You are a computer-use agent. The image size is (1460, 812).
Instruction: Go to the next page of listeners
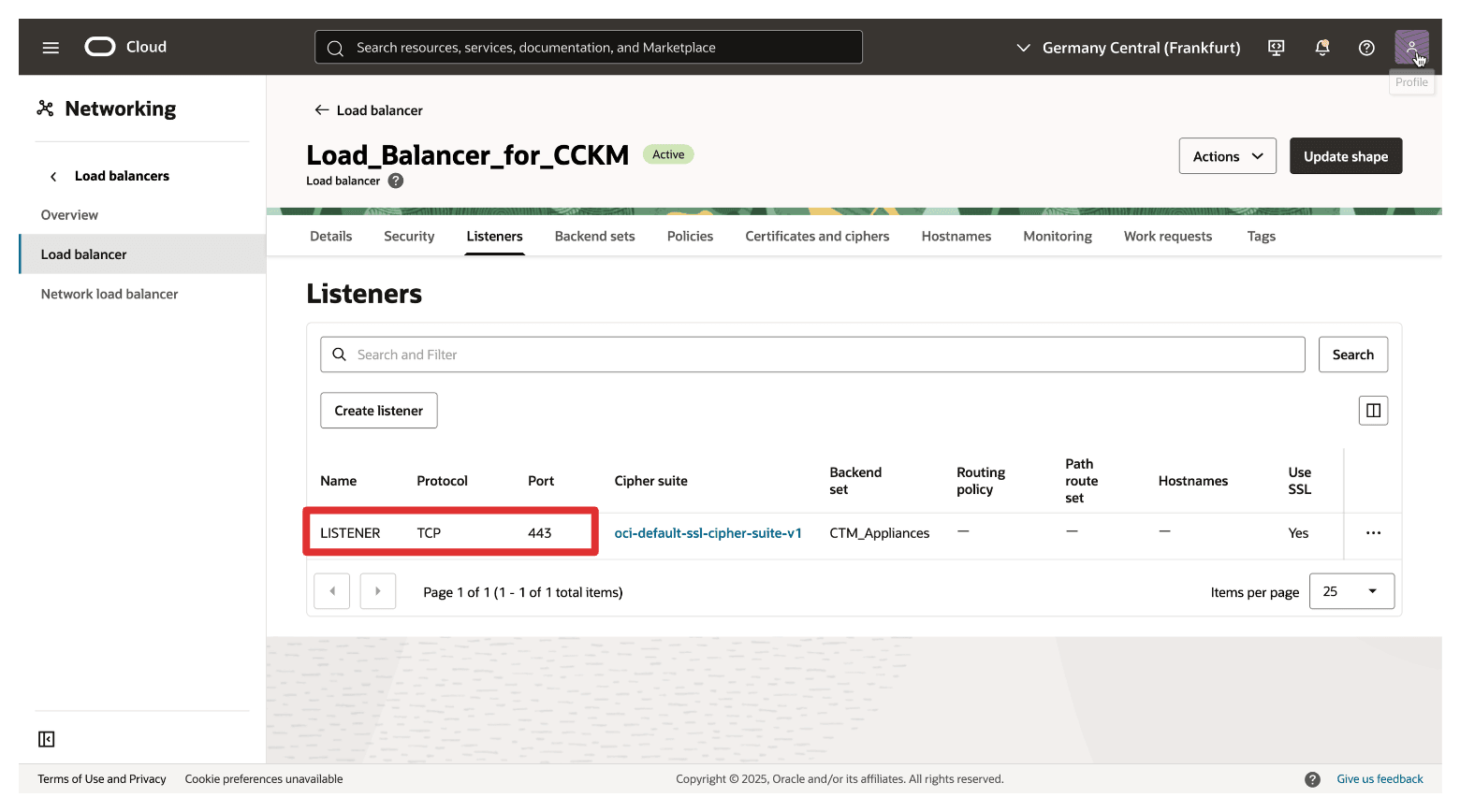tap(378, 591)
